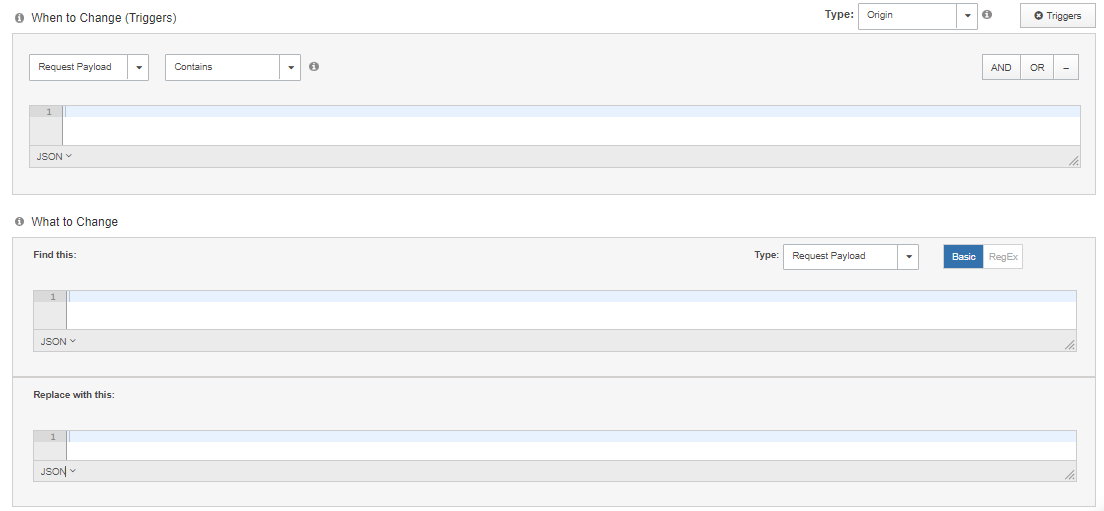
Task: Open the Contains operator dropdown
Action: point(232,67)
